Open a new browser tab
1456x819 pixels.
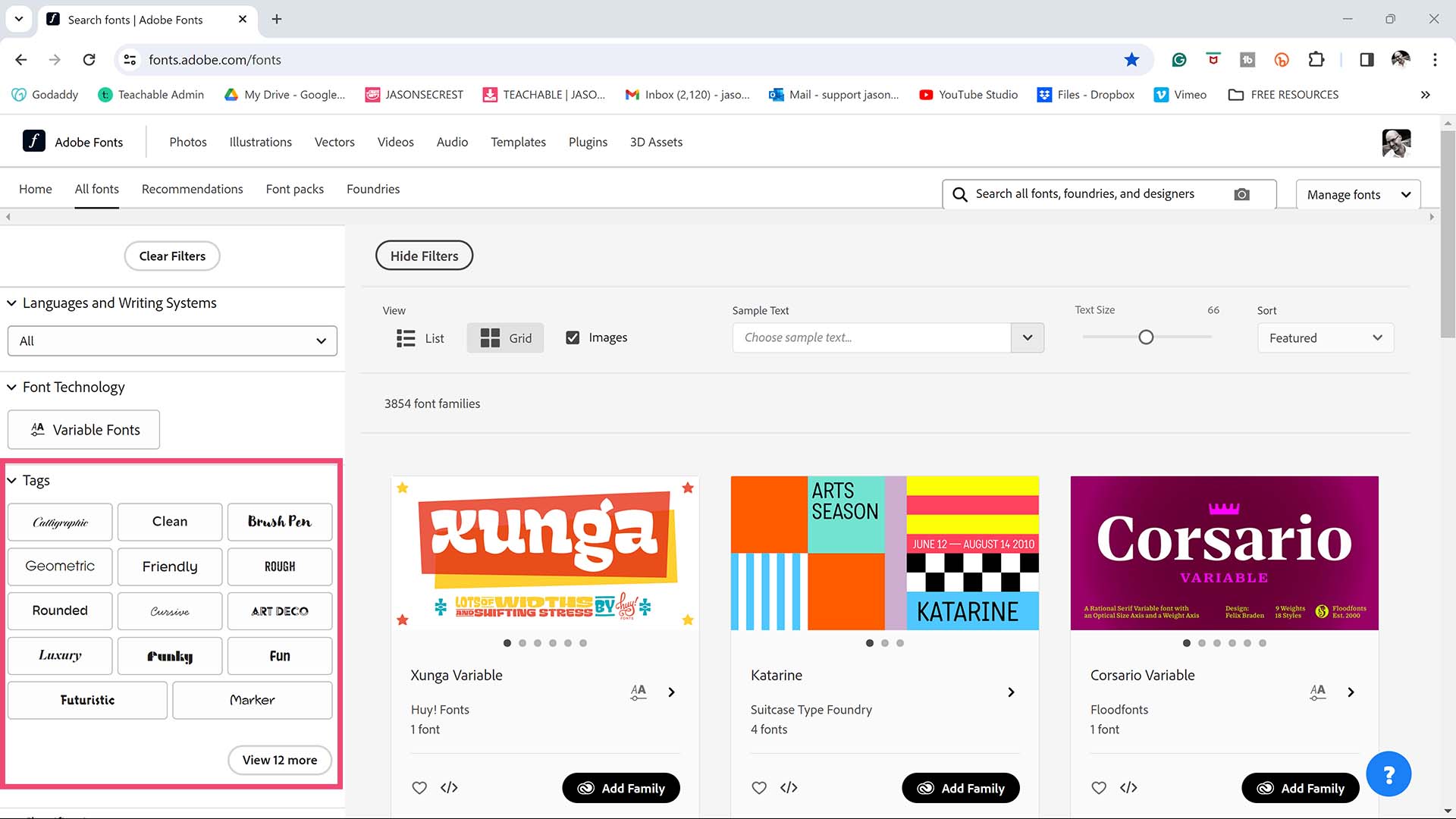(x=277, y=20)
